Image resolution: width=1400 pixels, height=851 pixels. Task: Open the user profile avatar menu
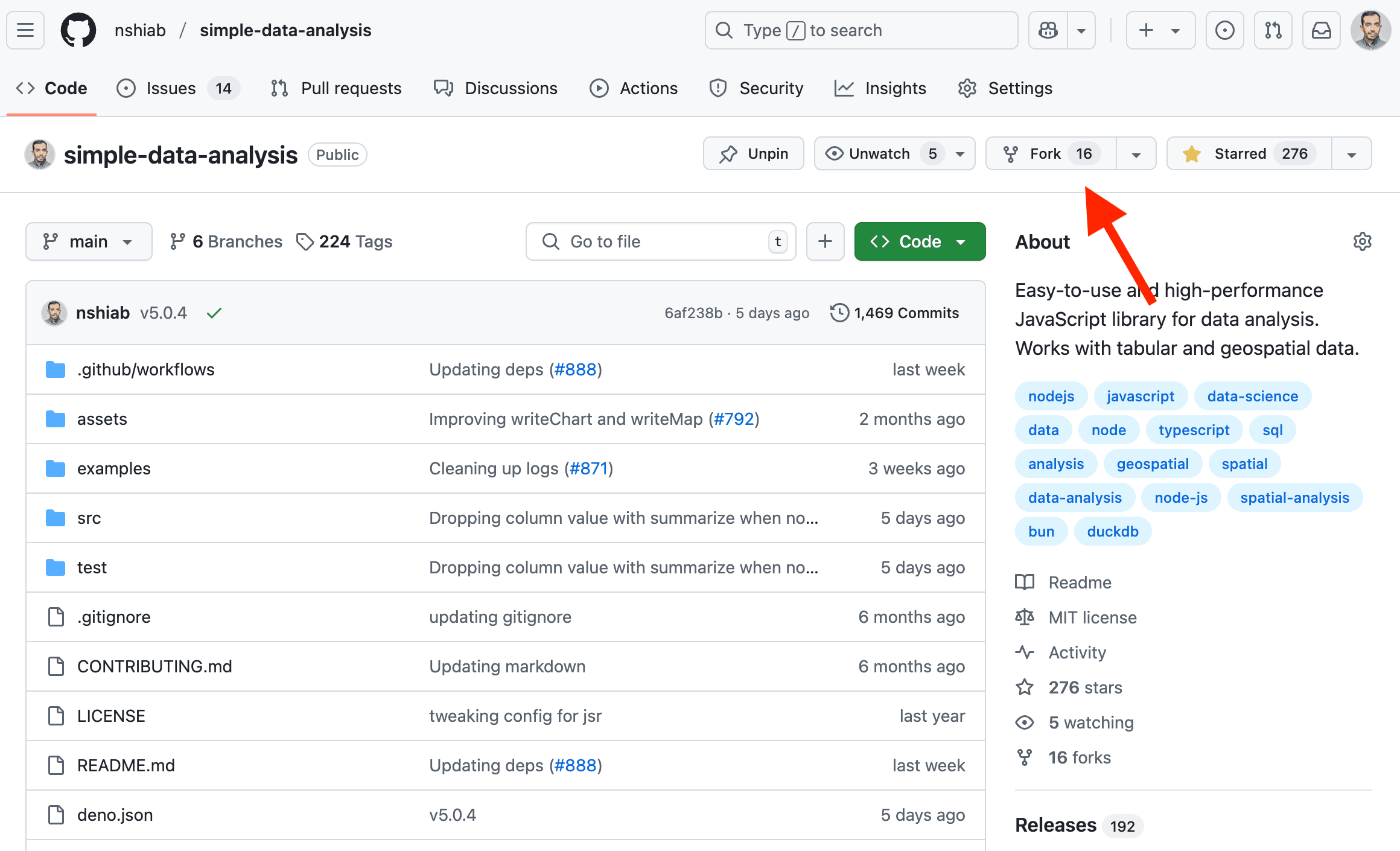(x=1370, y=30)
